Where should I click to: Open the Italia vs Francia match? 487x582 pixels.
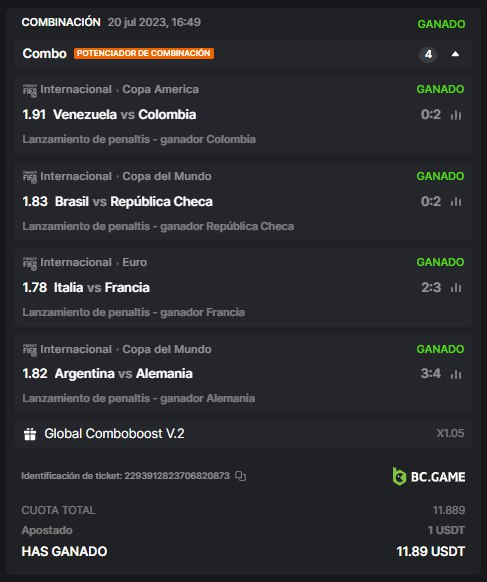click(x=102, y=287)
